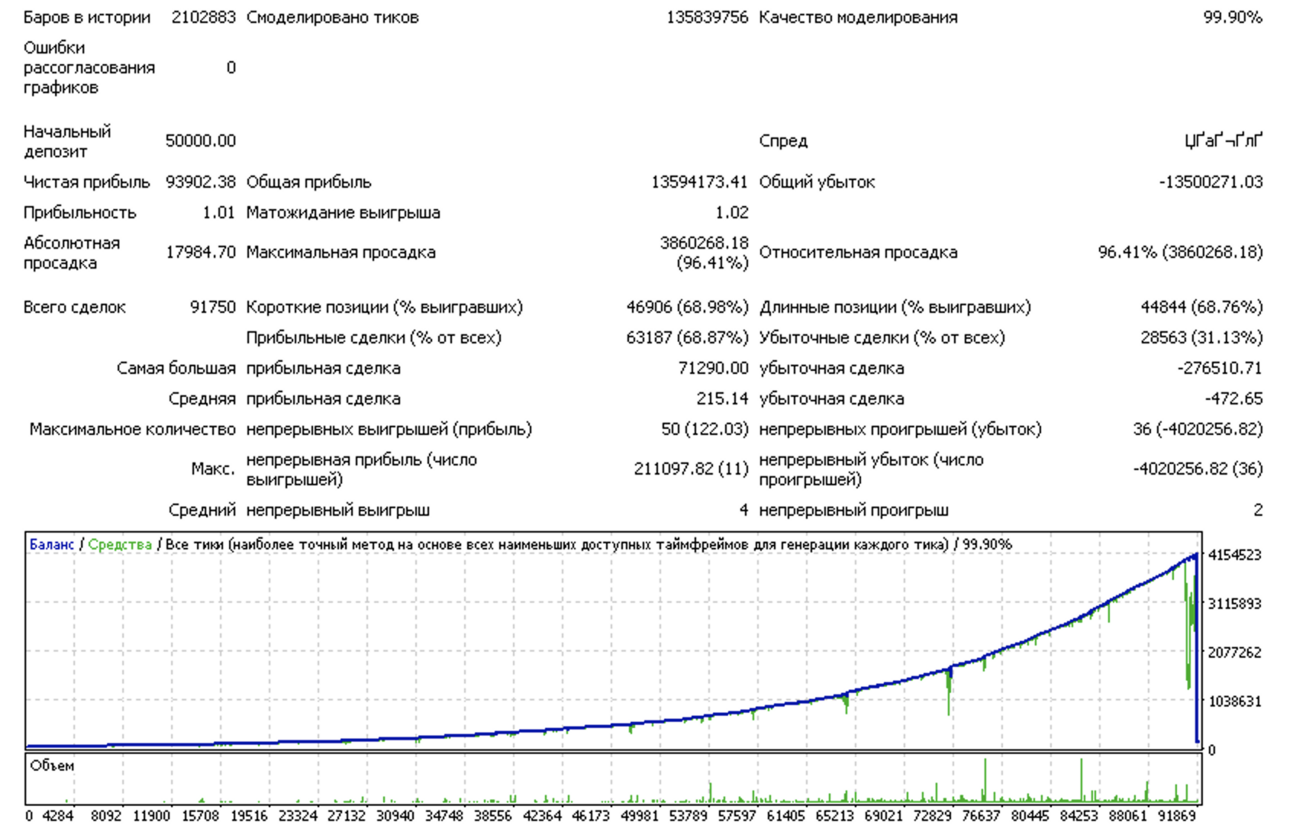Click the "Чистая прибыль" label
Image resolution: width=1290 pixels, height=835 pixels.
(87, 182)
